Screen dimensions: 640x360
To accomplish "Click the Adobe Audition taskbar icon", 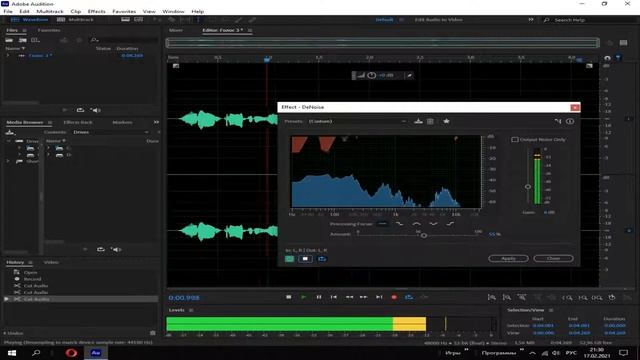I will [96, 353].
